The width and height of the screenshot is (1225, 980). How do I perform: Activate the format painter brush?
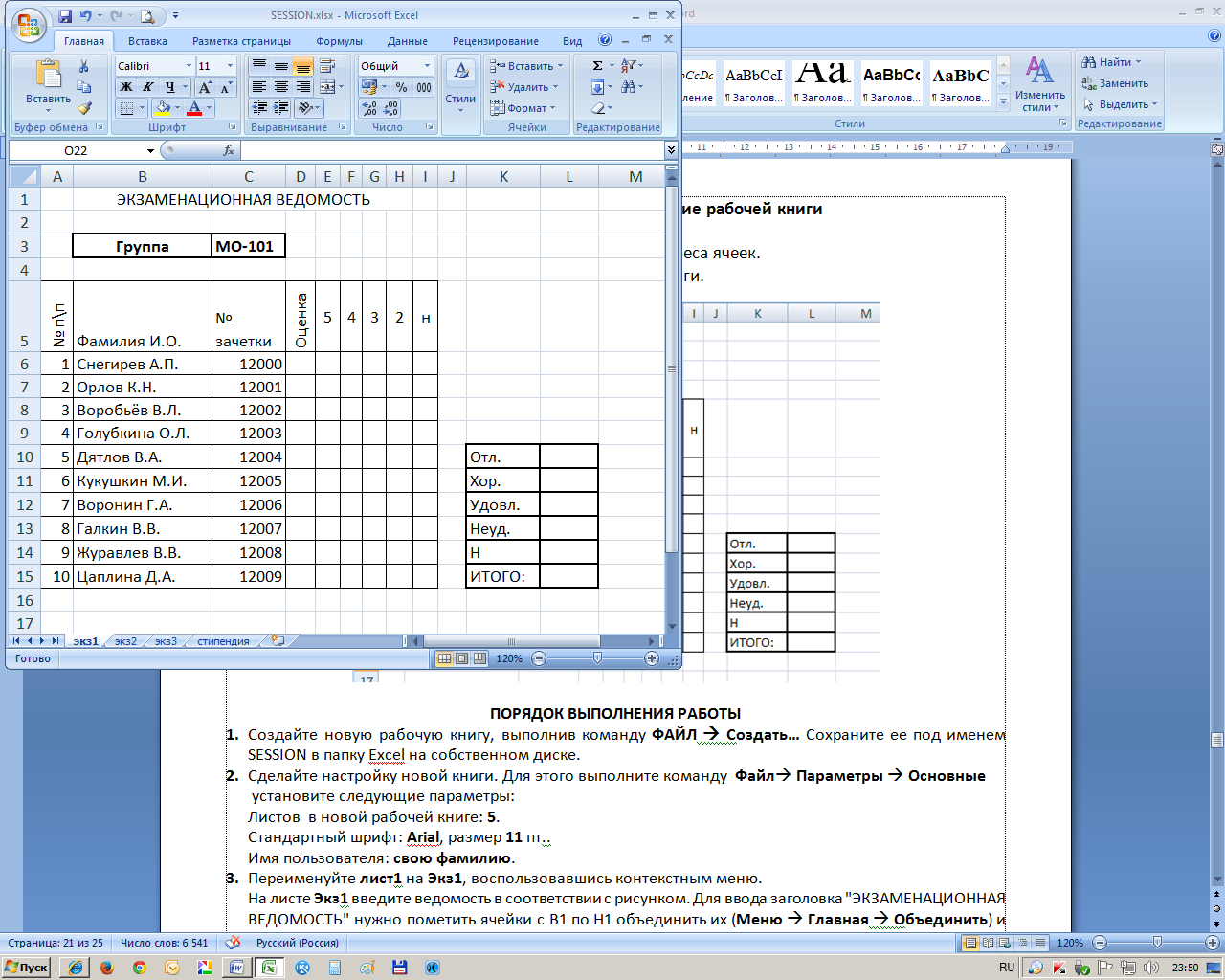[84, 108]
